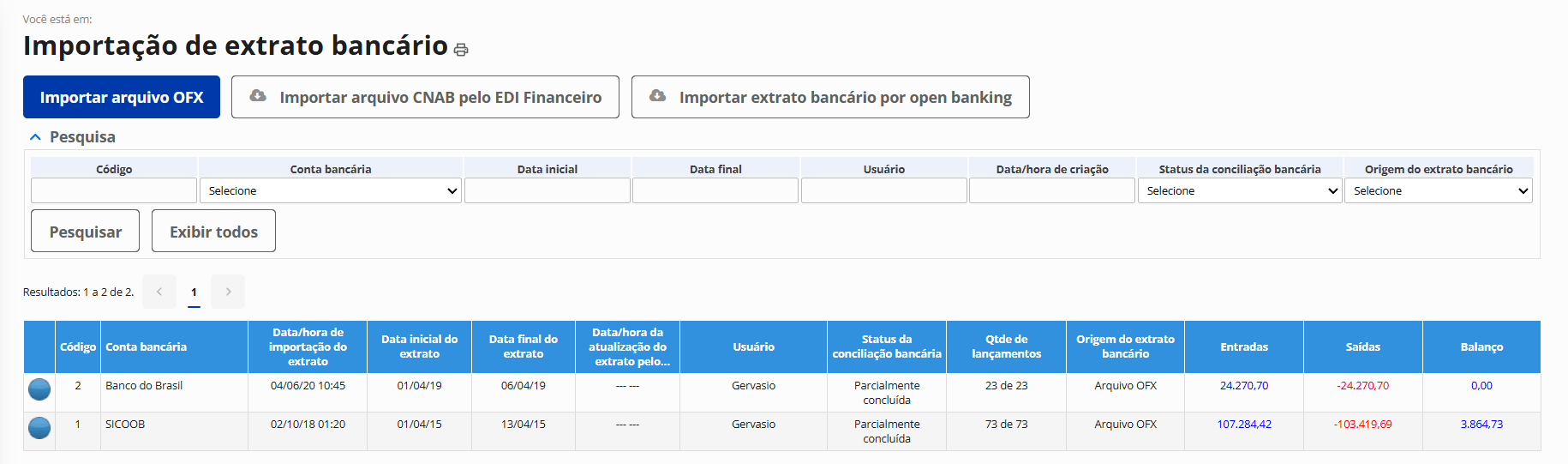Viewport: 1568px width, 464px height.
Task: Open the Conta bancária dropdown
Action: point(331,190)
